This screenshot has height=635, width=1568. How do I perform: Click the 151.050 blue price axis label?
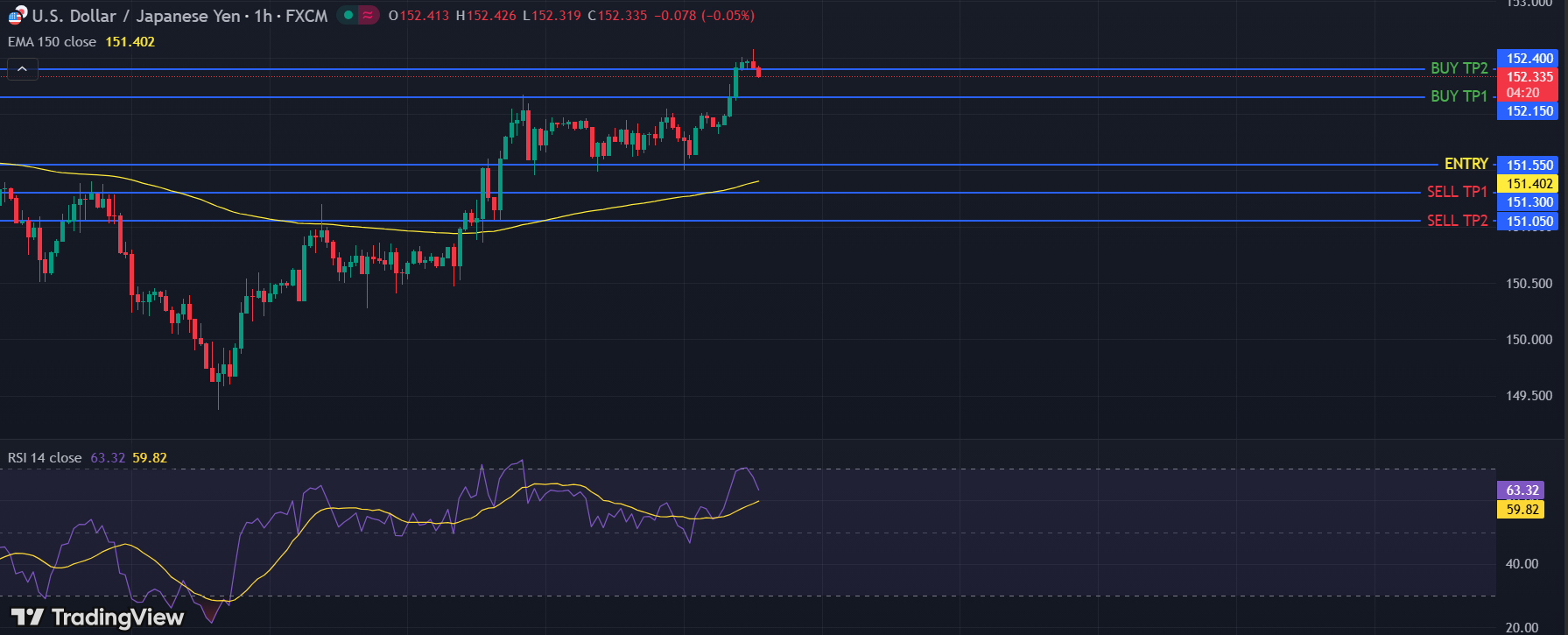point(1529,222)
